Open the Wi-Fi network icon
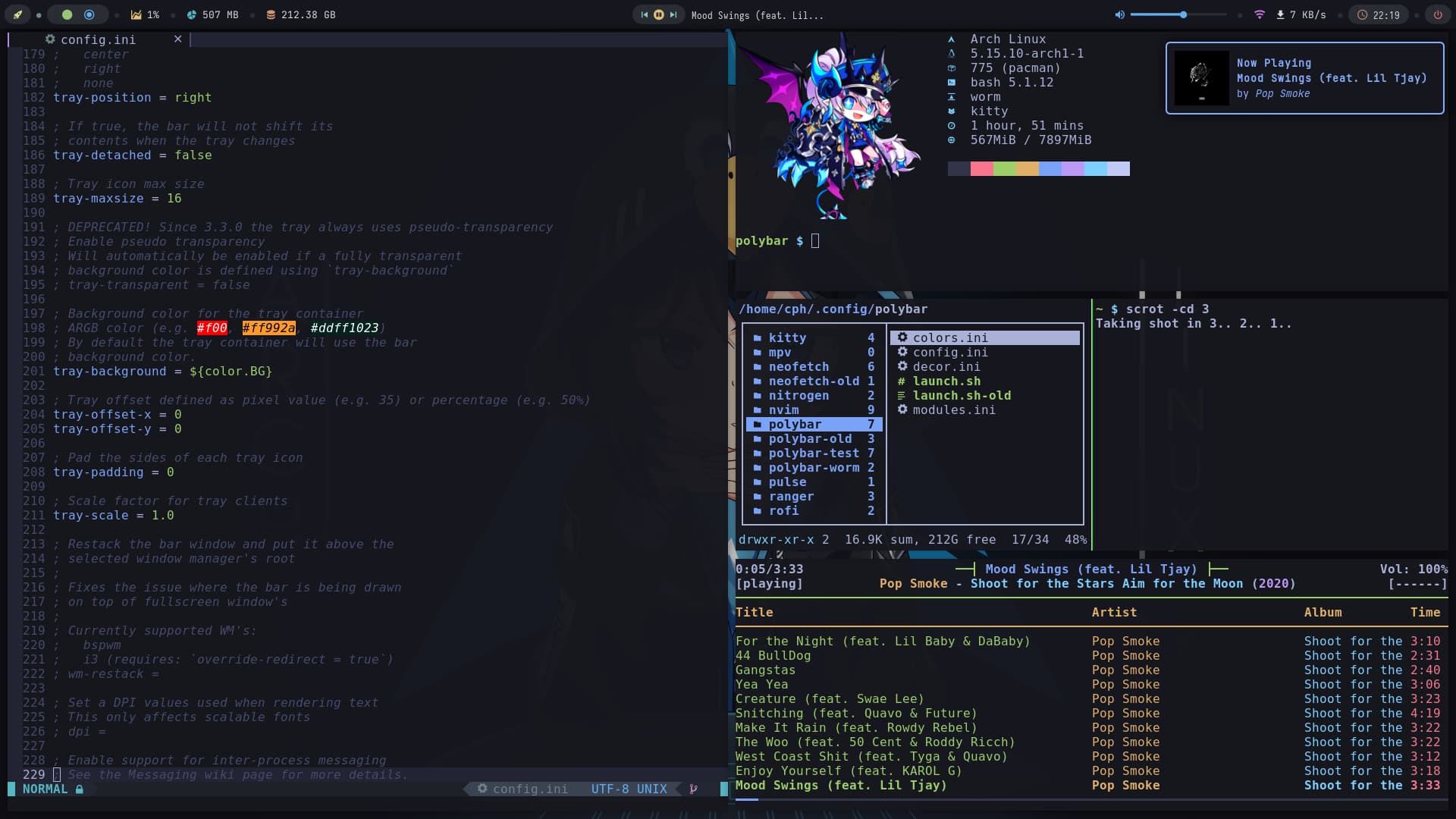Viewport: 1456px width, 819px height. (x=1260, y=14)
